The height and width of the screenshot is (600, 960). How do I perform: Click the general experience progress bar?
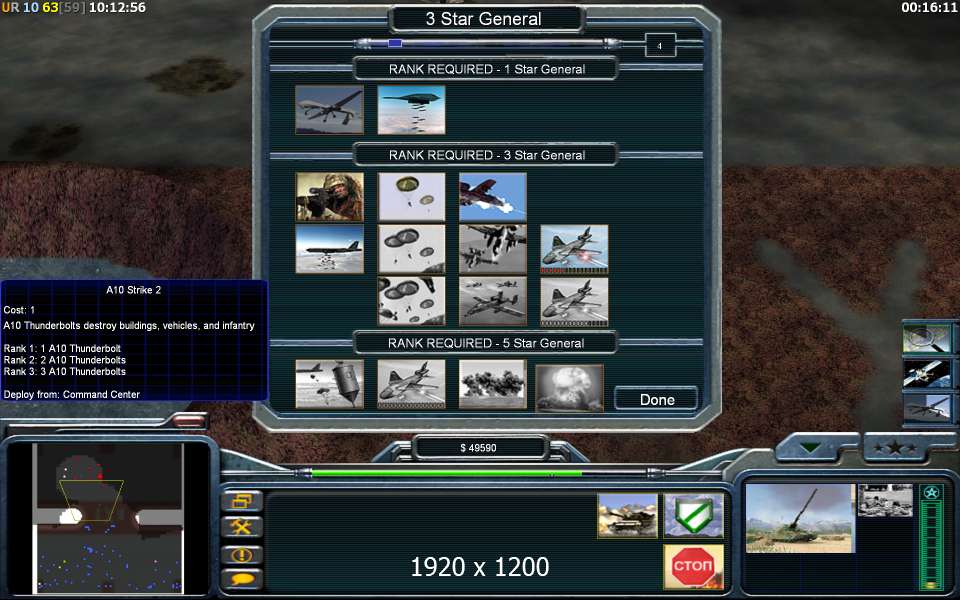[x=488, y=43]
